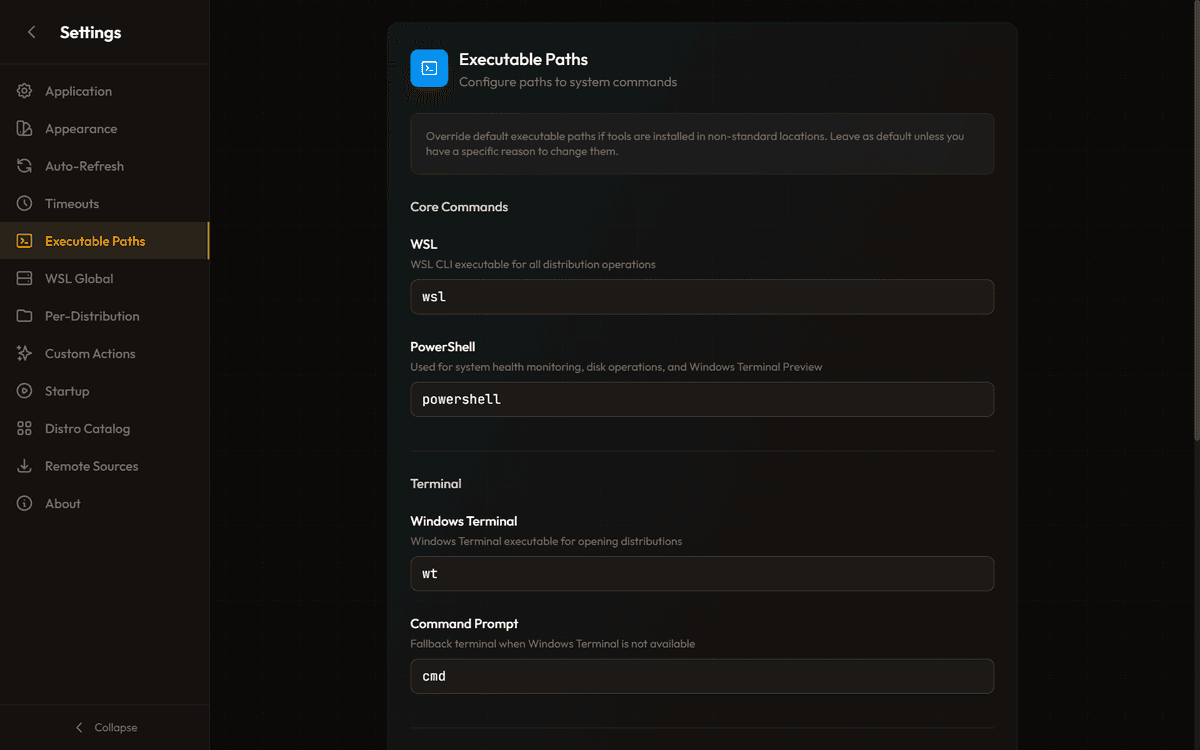The width and height of the screenshot is (1200, 750).
Task: Open the Distro Catalog settings section
Action: [87, 429]
